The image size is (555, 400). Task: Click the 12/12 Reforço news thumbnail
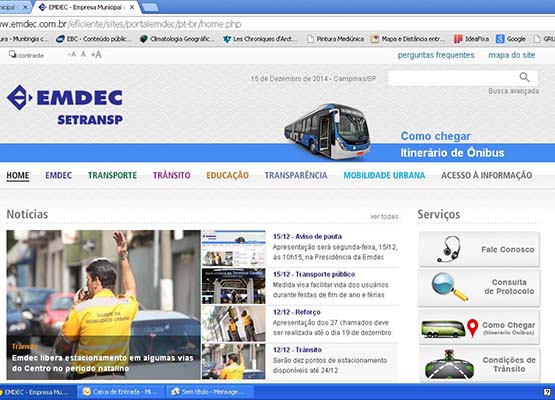click(234, 324)
